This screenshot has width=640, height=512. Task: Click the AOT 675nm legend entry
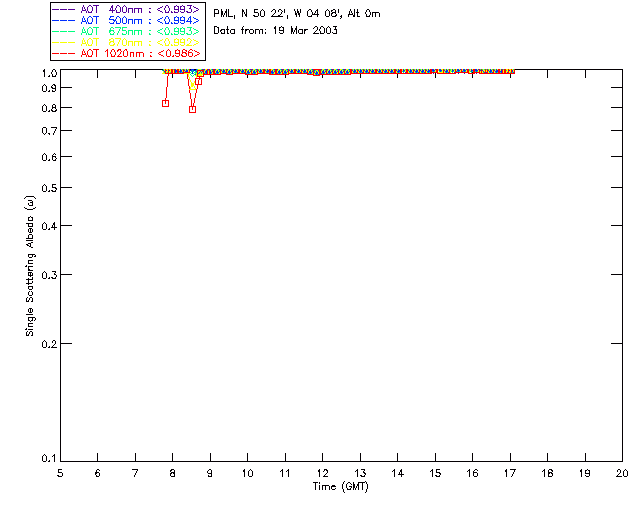coord(126,31)
